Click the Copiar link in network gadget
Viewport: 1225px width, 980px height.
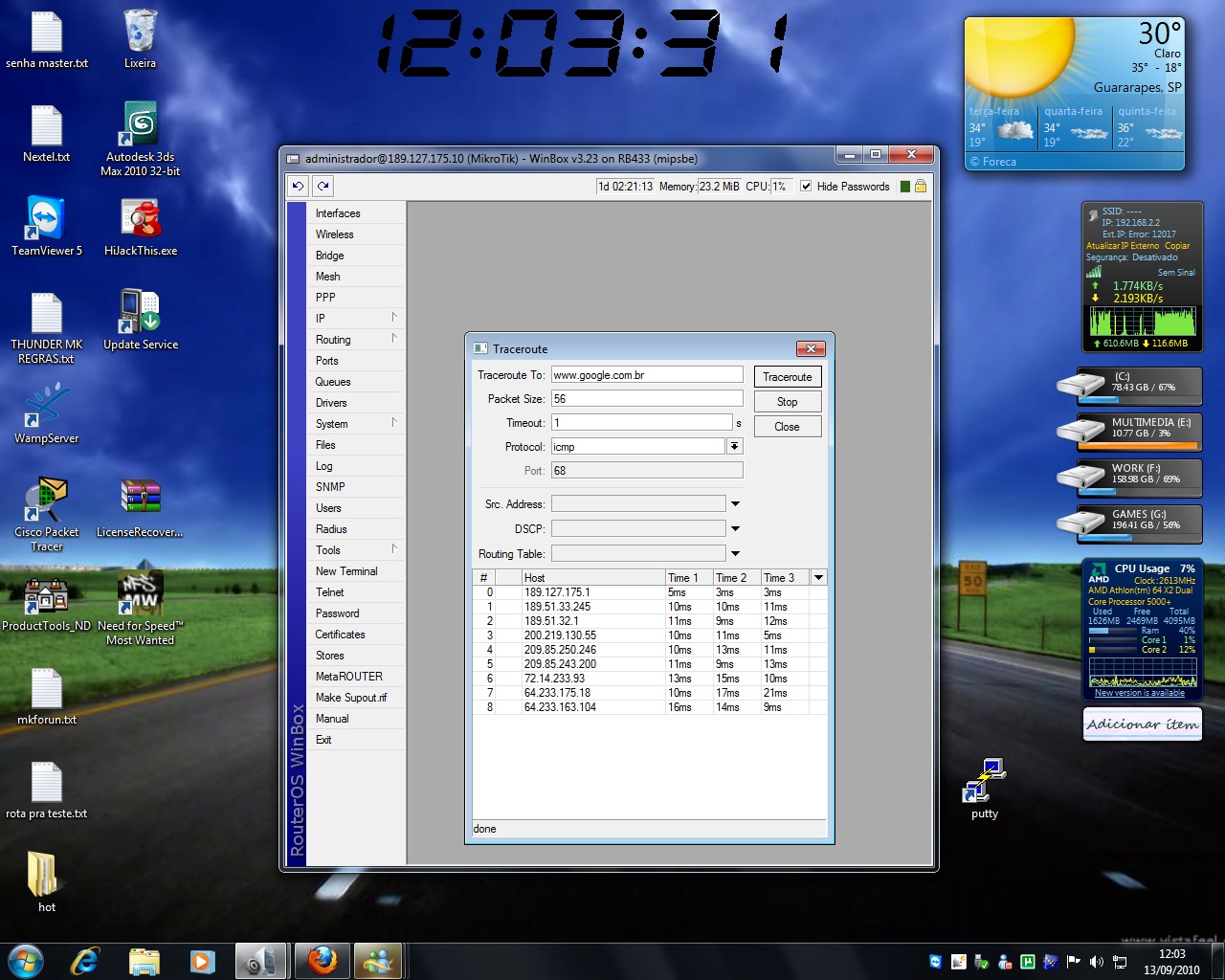click(x=1177, y=246)
